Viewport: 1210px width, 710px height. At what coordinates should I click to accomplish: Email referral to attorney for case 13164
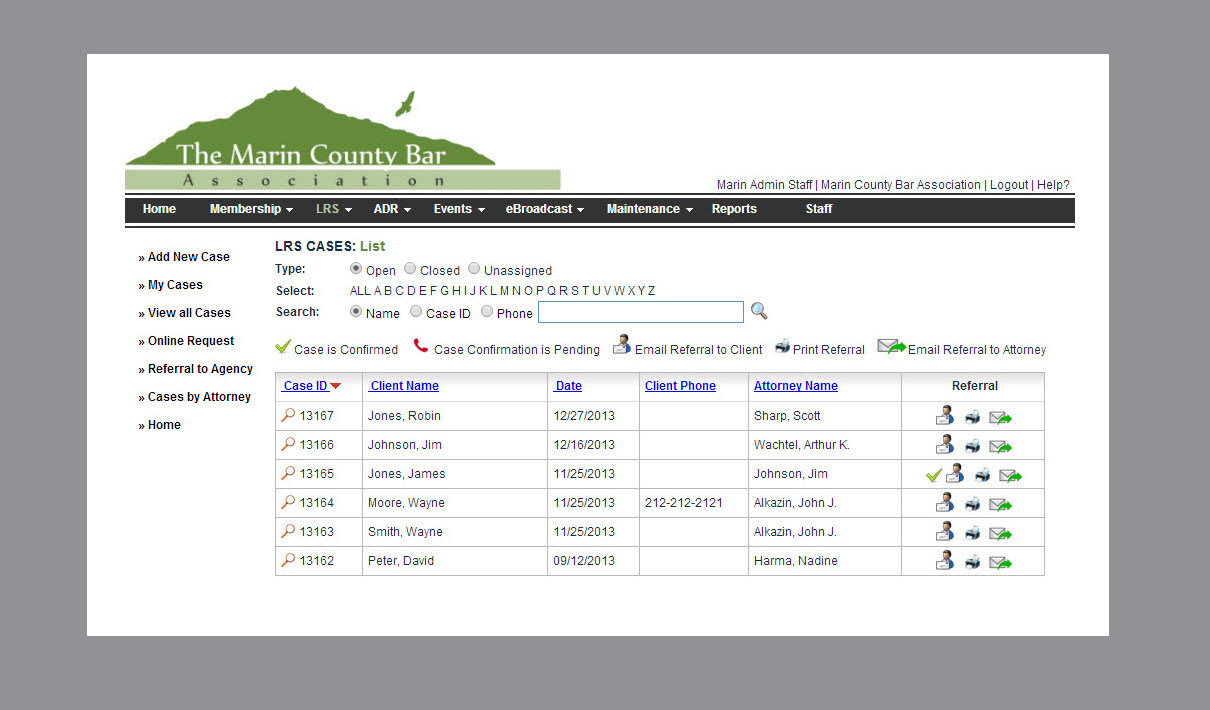pos(1000,505)
